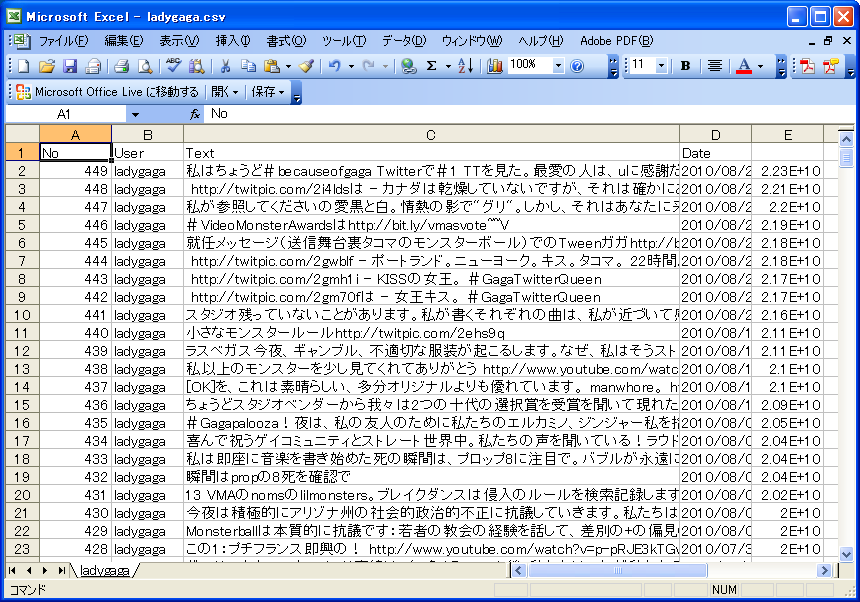Viewport: 860px width, 602px height.
Task: Click the Name Box showing A1
Action: [66, 115]
